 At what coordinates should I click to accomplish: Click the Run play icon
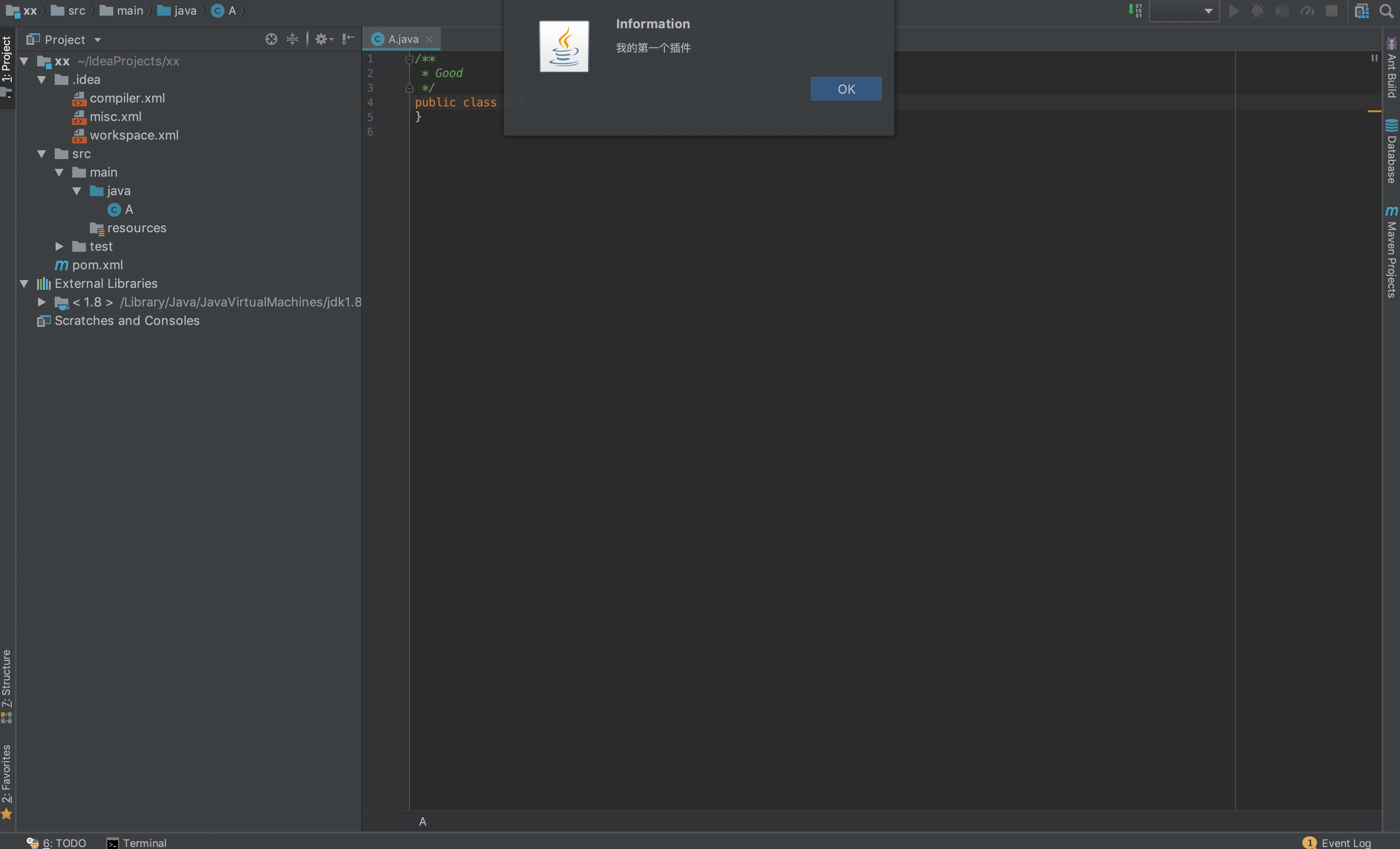(1234, 11)
